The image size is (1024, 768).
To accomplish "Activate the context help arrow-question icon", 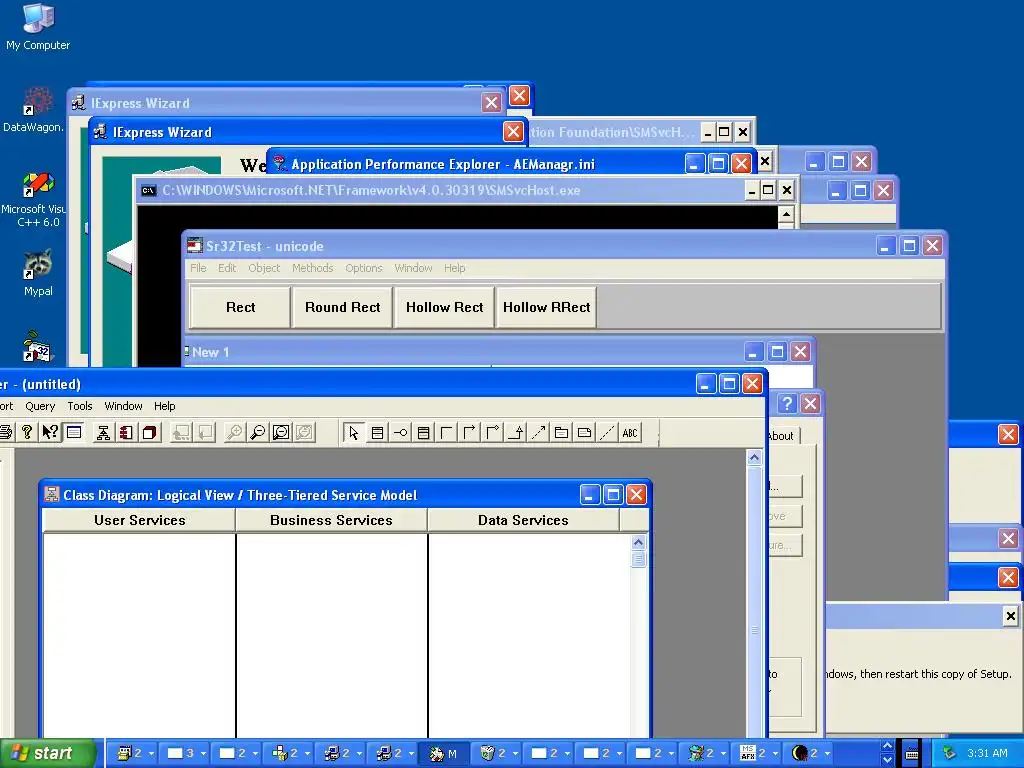I will [50, 432].
